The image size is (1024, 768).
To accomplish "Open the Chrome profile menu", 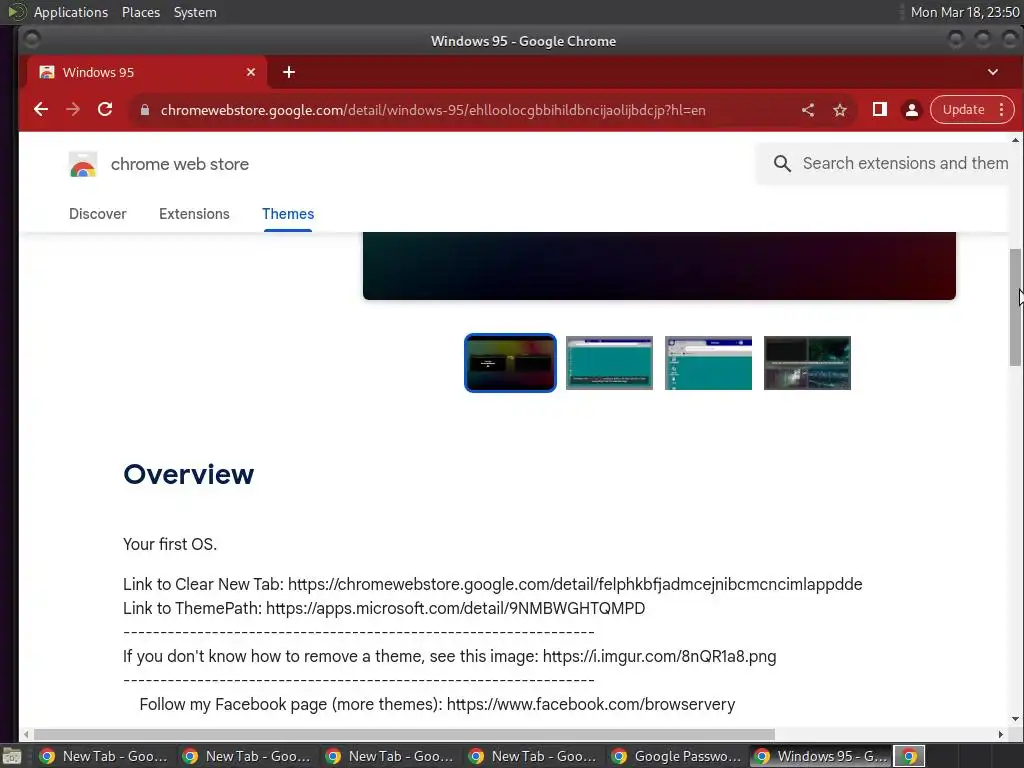I will point(912,110).
